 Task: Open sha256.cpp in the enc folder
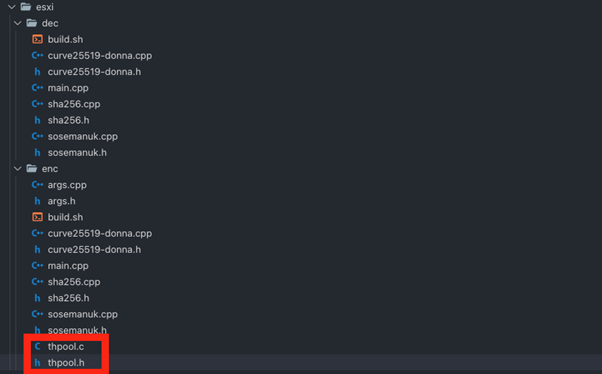pyautogui.click(x=74, y=282)
